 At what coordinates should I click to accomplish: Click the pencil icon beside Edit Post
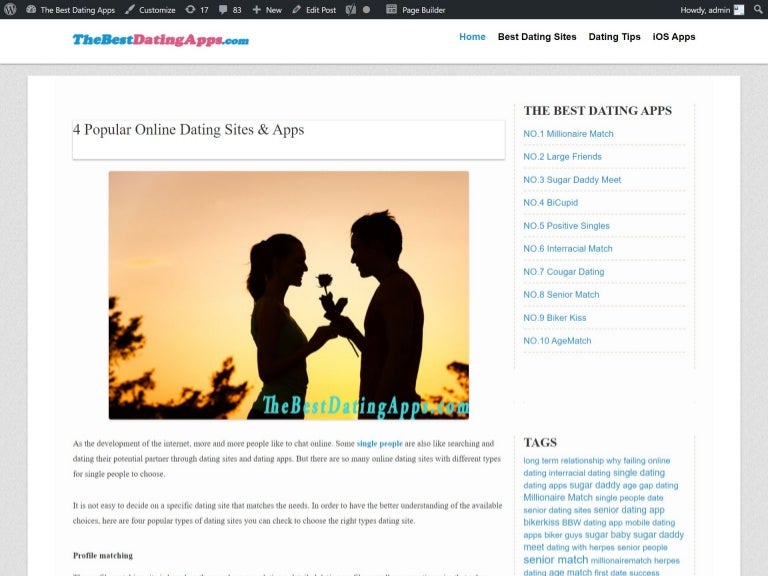(x=296, y=9)
